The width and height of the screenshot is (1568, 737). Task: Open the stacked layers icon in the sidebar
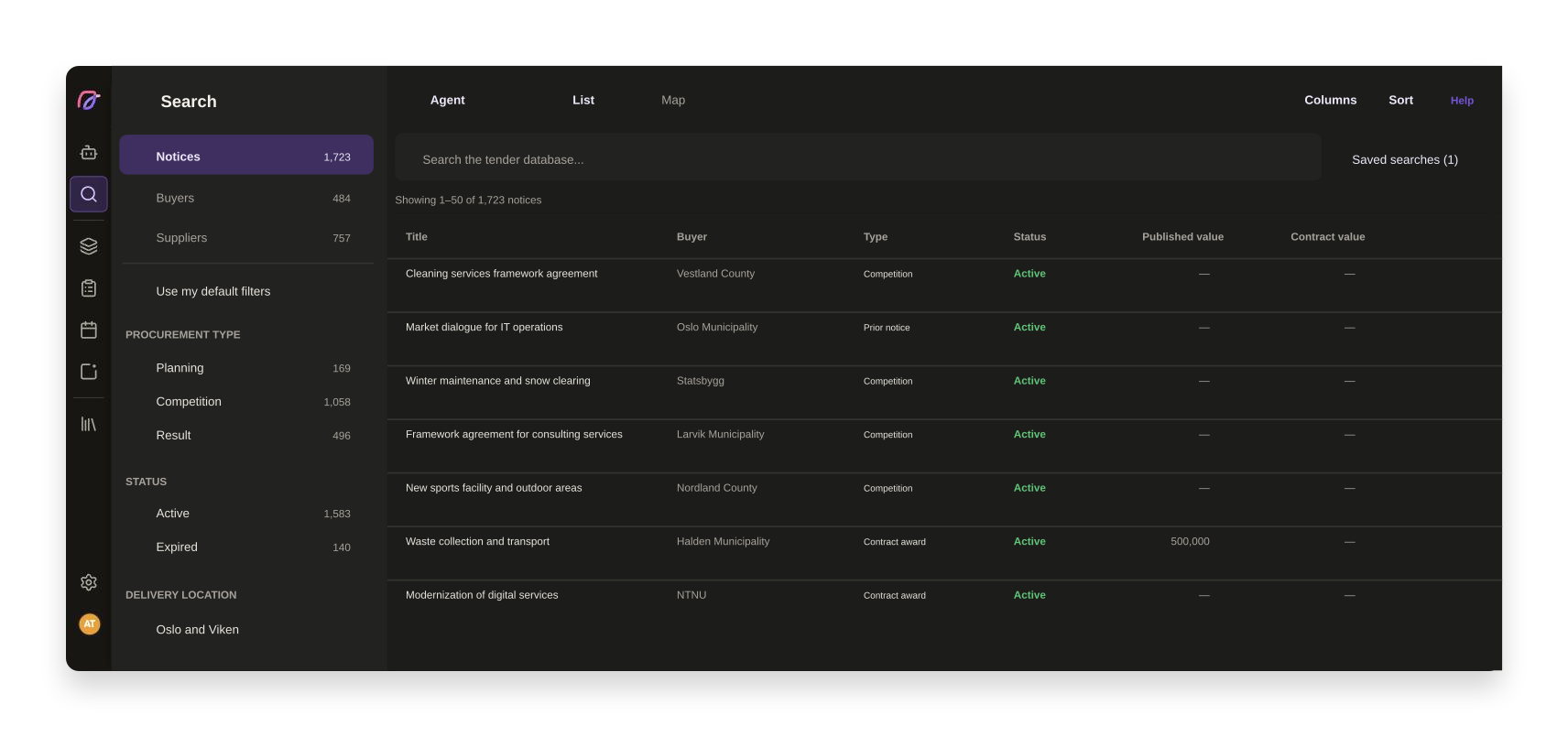click(x=89, y=246)
